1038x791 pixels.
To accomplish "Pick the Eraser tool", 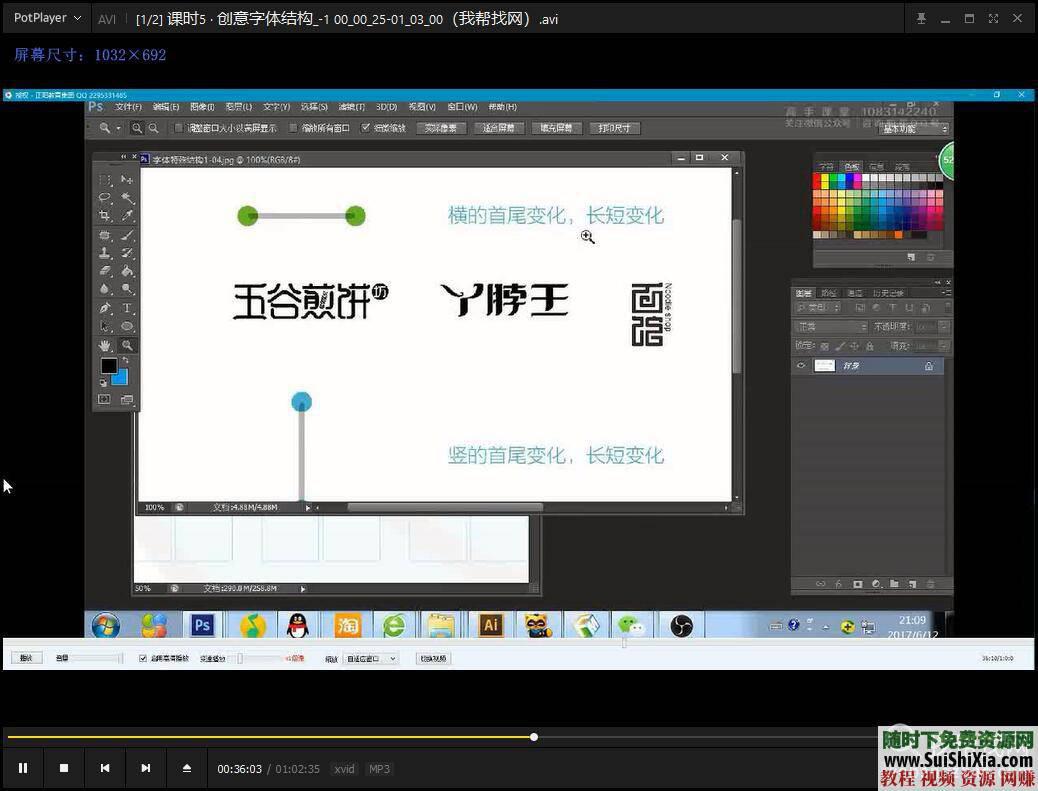I will (x=105, y=270).
